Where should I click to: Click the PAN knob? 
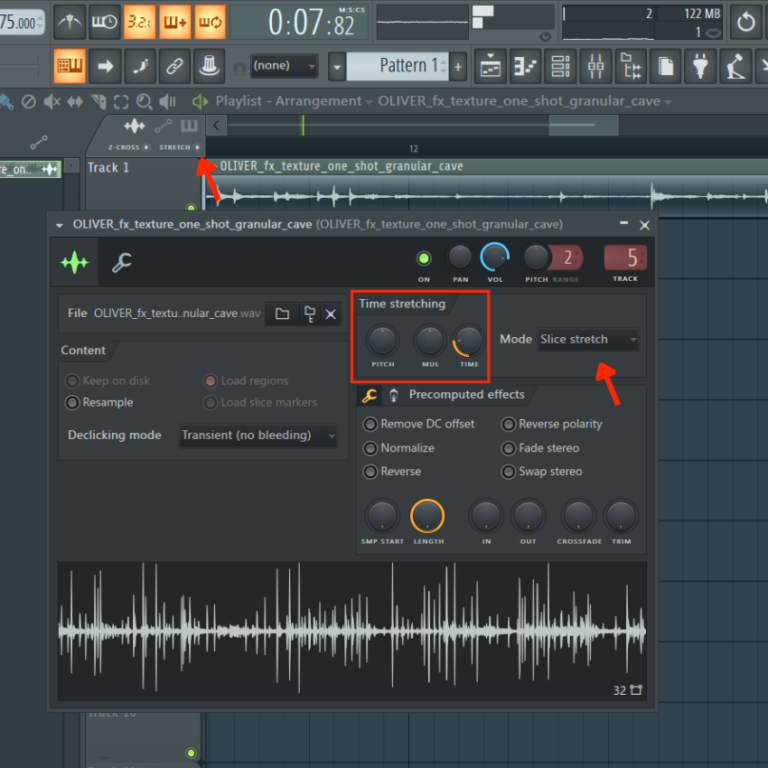460,257
